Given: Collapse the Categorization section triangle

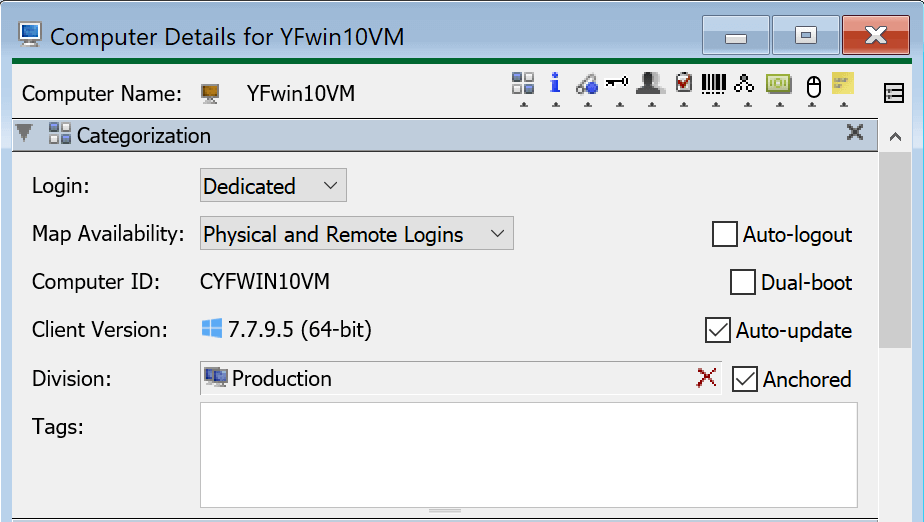Looking at the screenshot, I should (x=25, y=134).
